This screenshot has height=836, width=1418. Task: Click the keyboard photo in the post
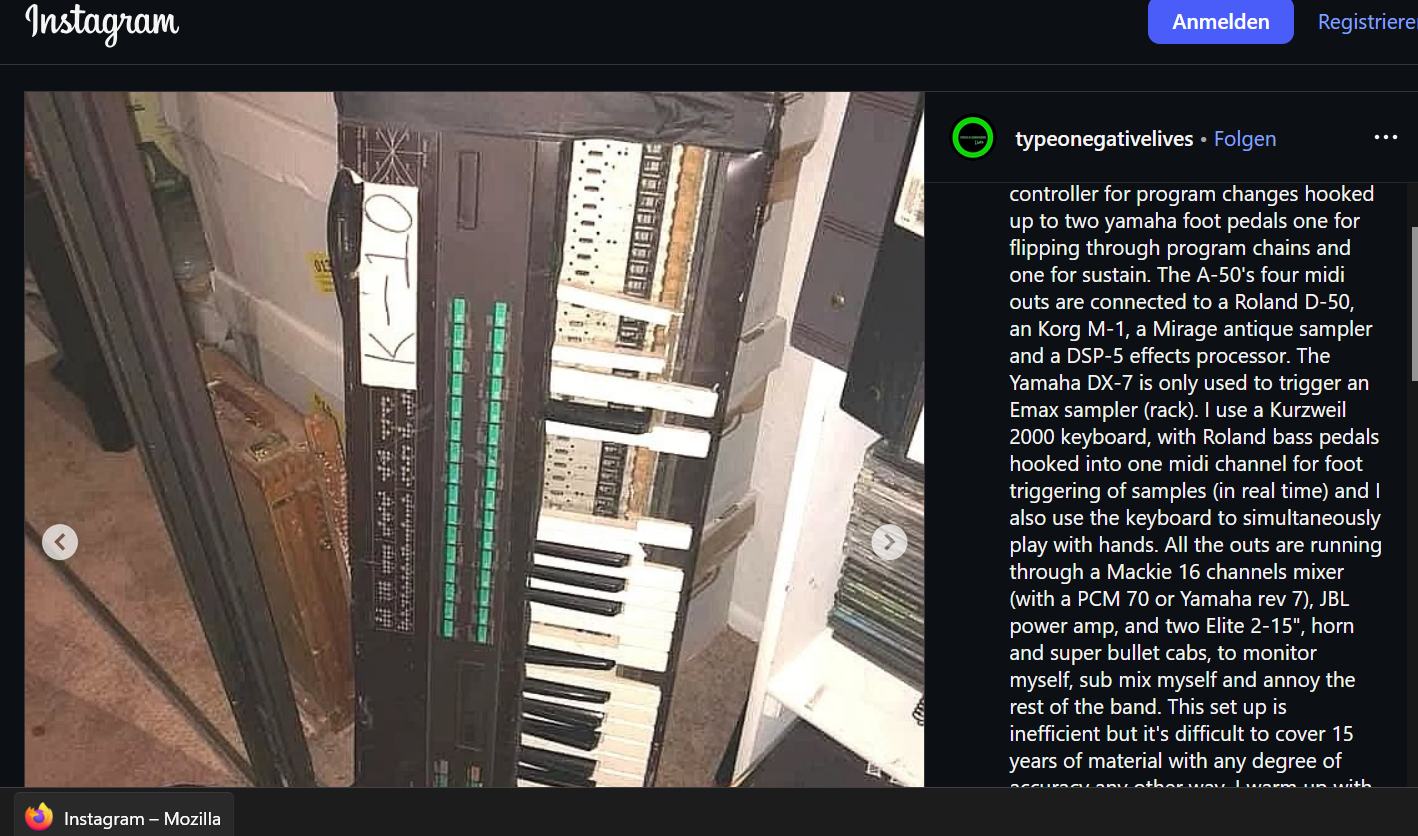click(x=474, y=439)
